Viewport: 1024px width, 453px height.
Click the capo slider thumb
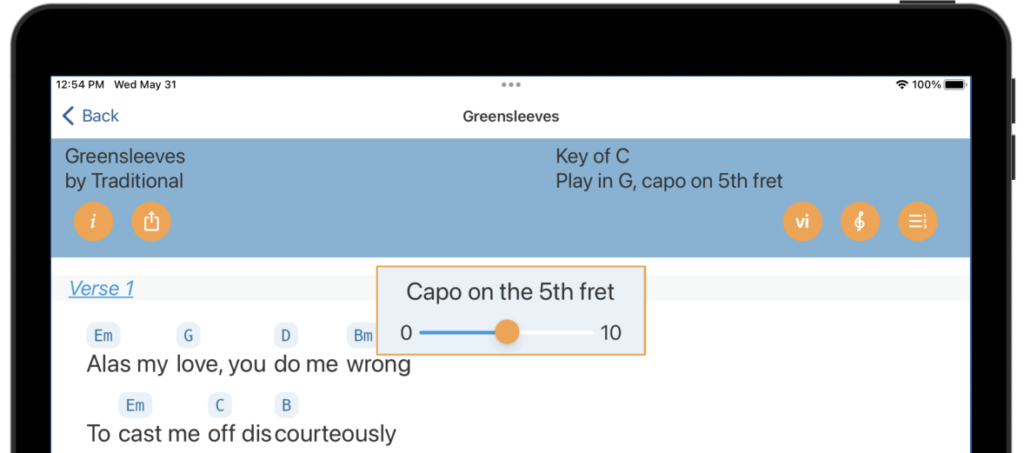pos(507,332)
